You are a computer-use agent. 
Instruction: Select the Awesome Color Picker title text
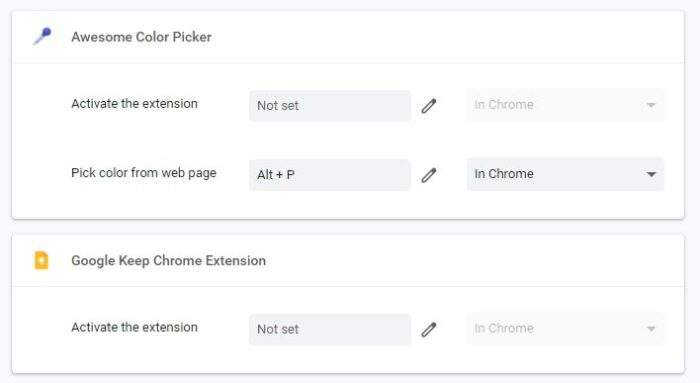pos(142,37)
